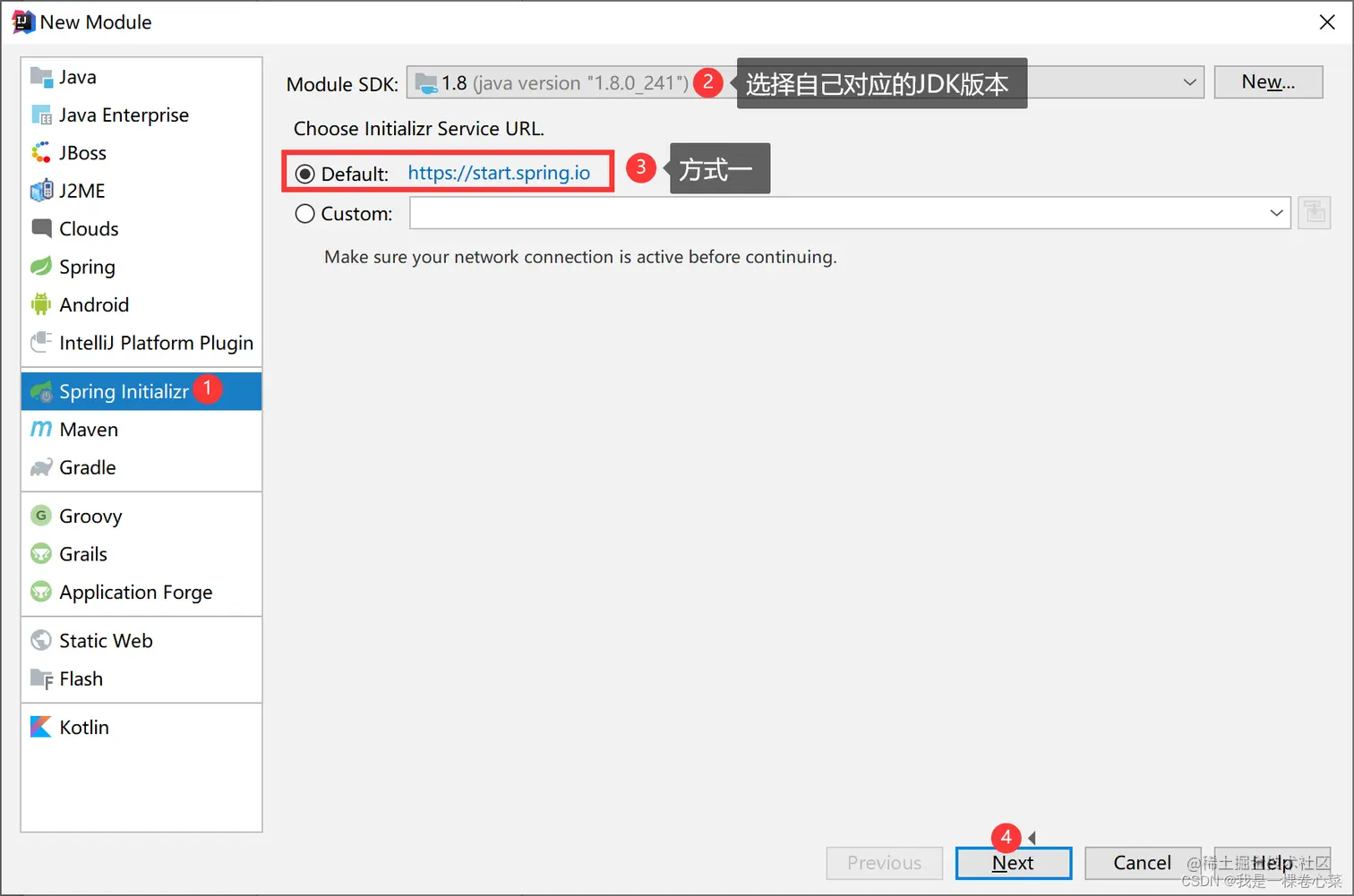Click the Next button

(x=1013, y=863)
